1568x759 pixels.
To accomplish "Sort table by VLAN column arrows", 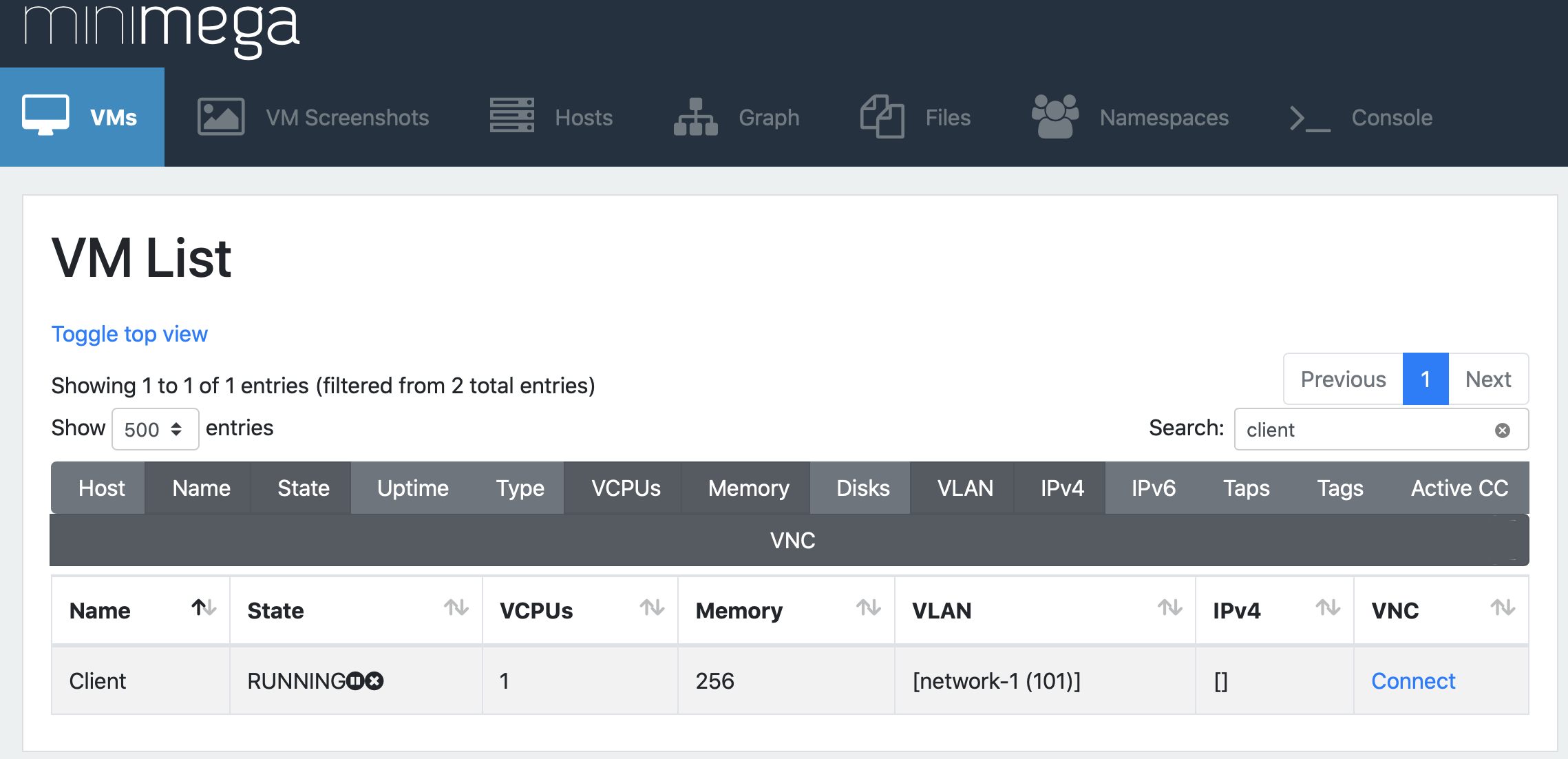I will 1170,607.
